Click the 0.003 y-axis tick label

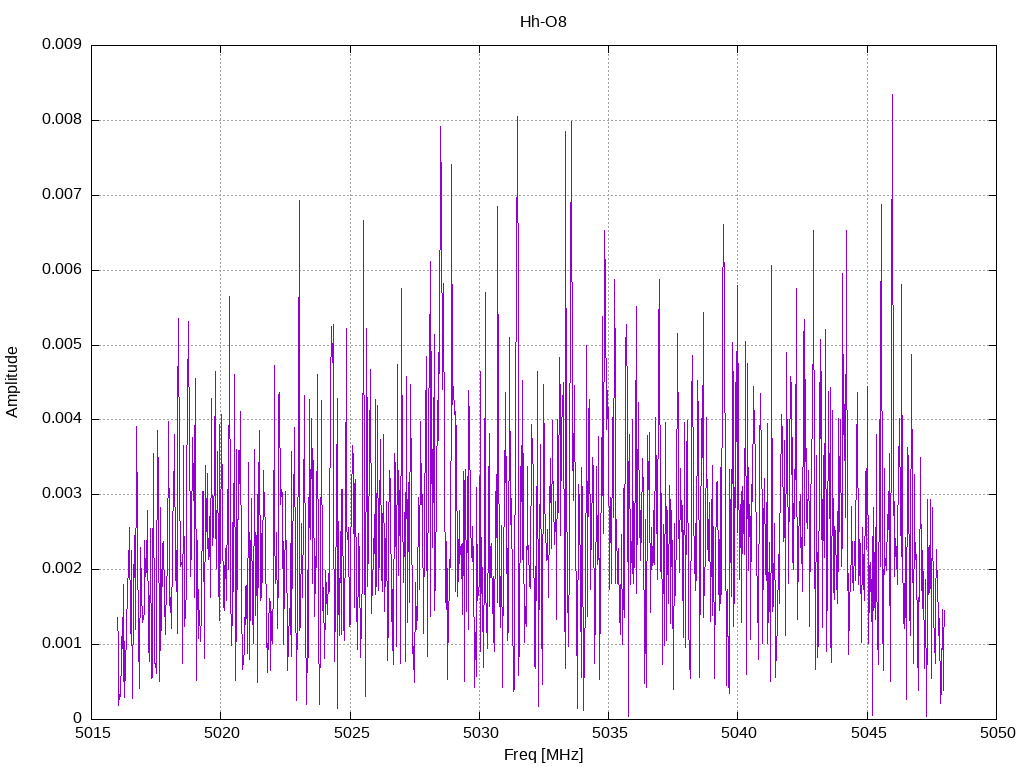pos(62,494)
